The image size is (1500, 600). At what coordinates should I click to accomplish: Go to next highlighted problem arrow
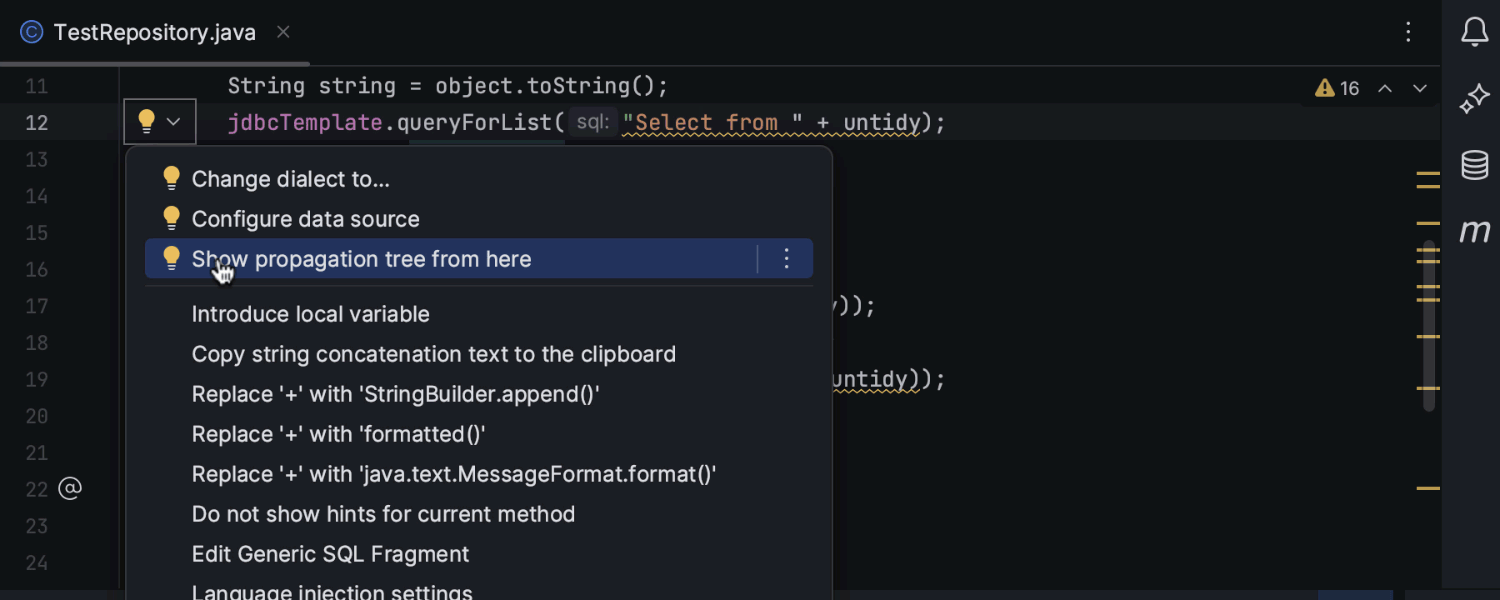pyautogui.click(x=1419, y=89)
